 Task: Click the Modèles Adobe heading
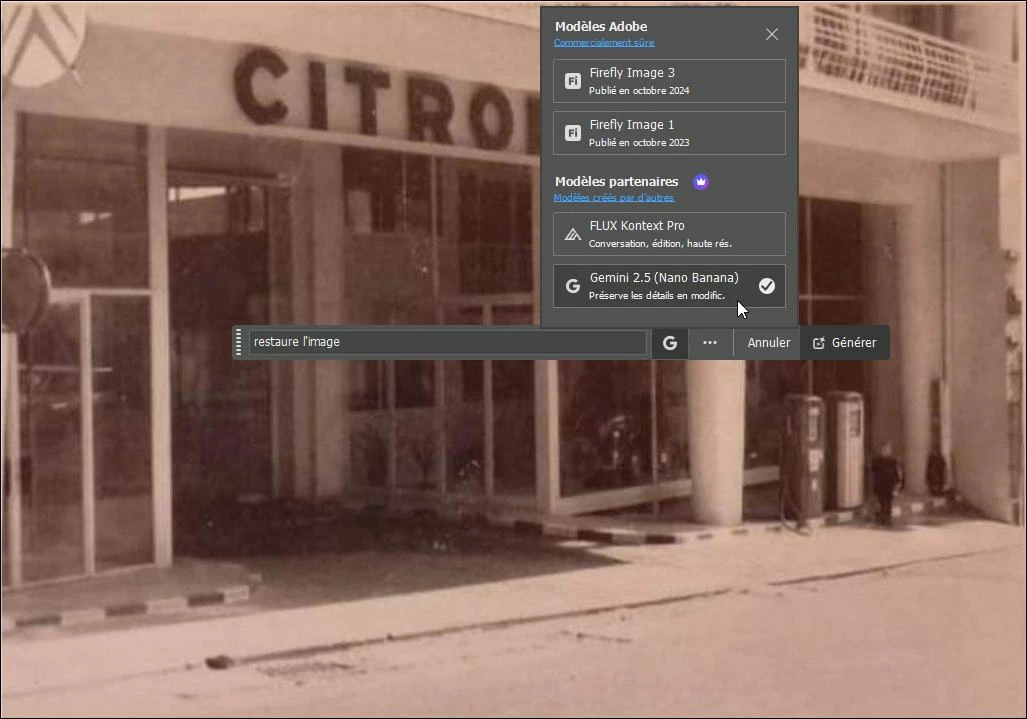click(601, 26)
